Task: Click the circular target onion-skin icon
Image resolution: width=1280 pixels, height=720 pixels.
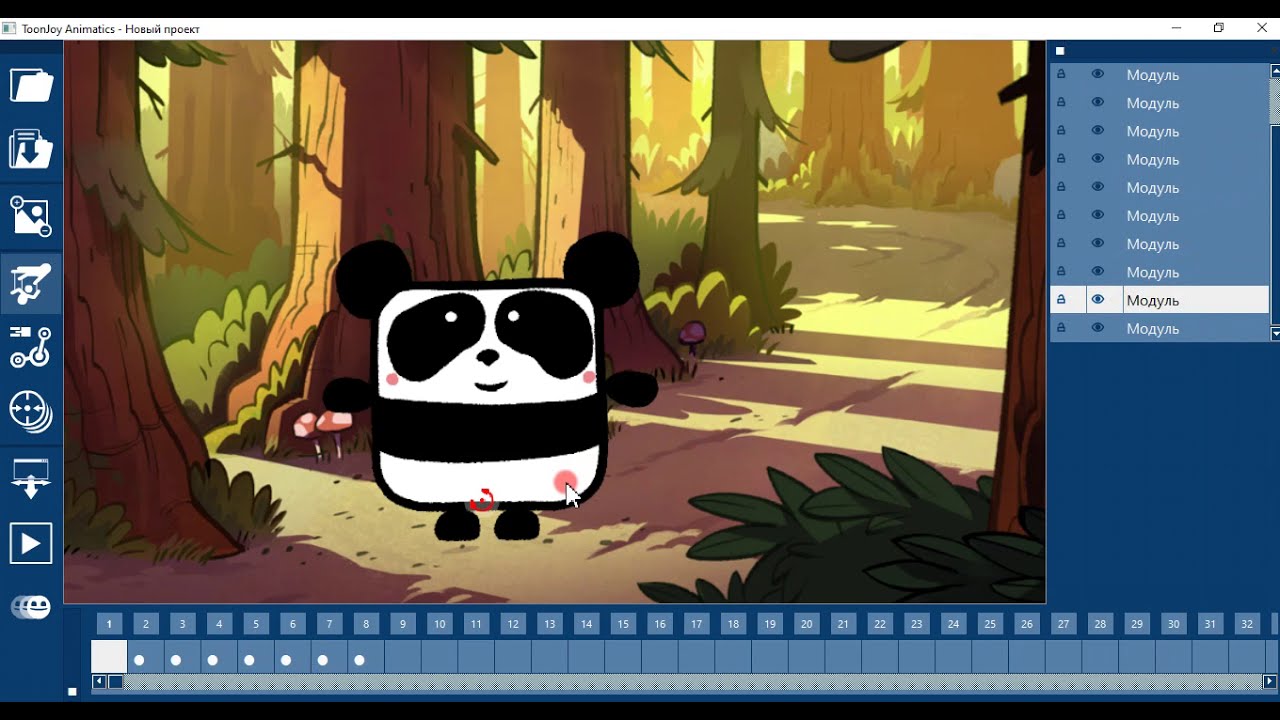Action: coord(31,411)
